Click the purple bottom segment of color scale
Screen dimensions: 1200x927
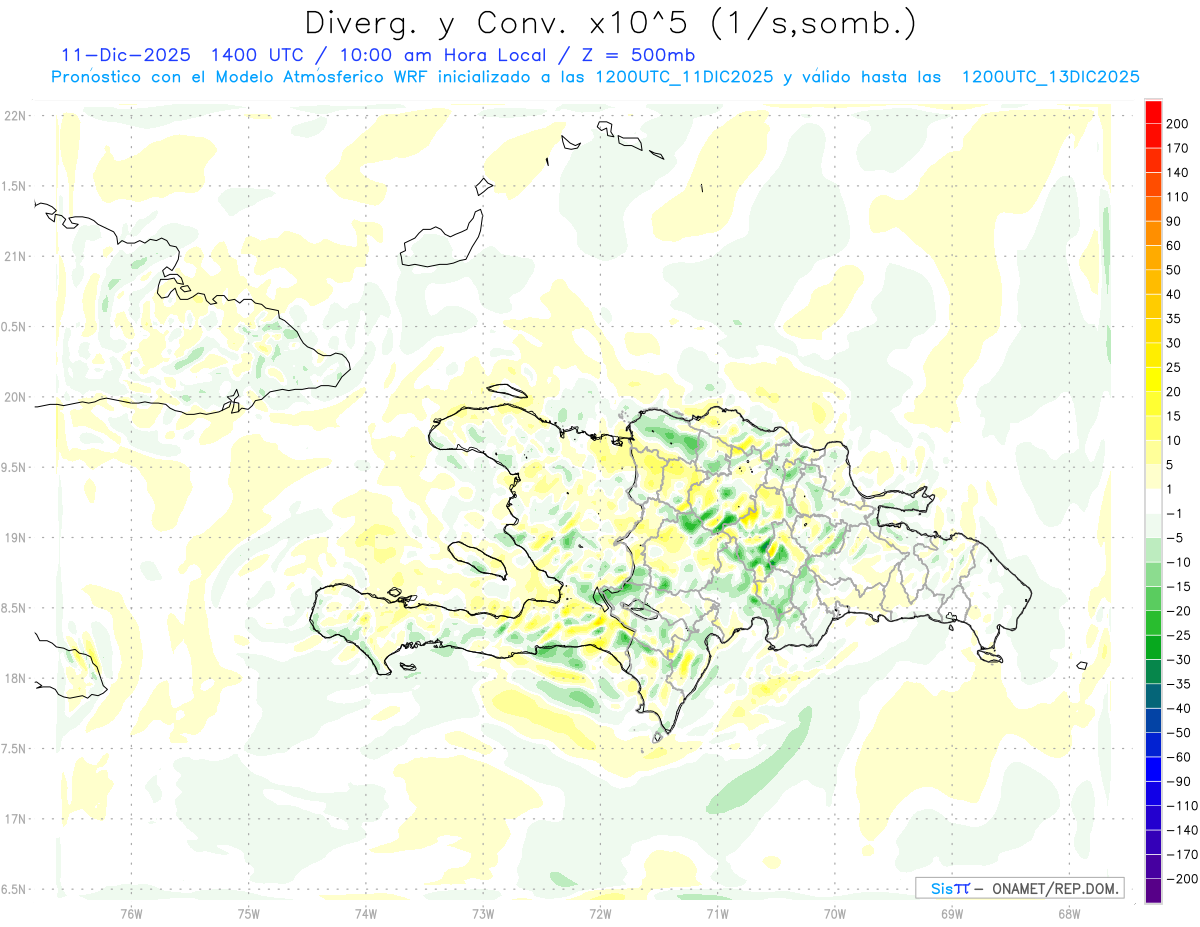click(1154, 891)
